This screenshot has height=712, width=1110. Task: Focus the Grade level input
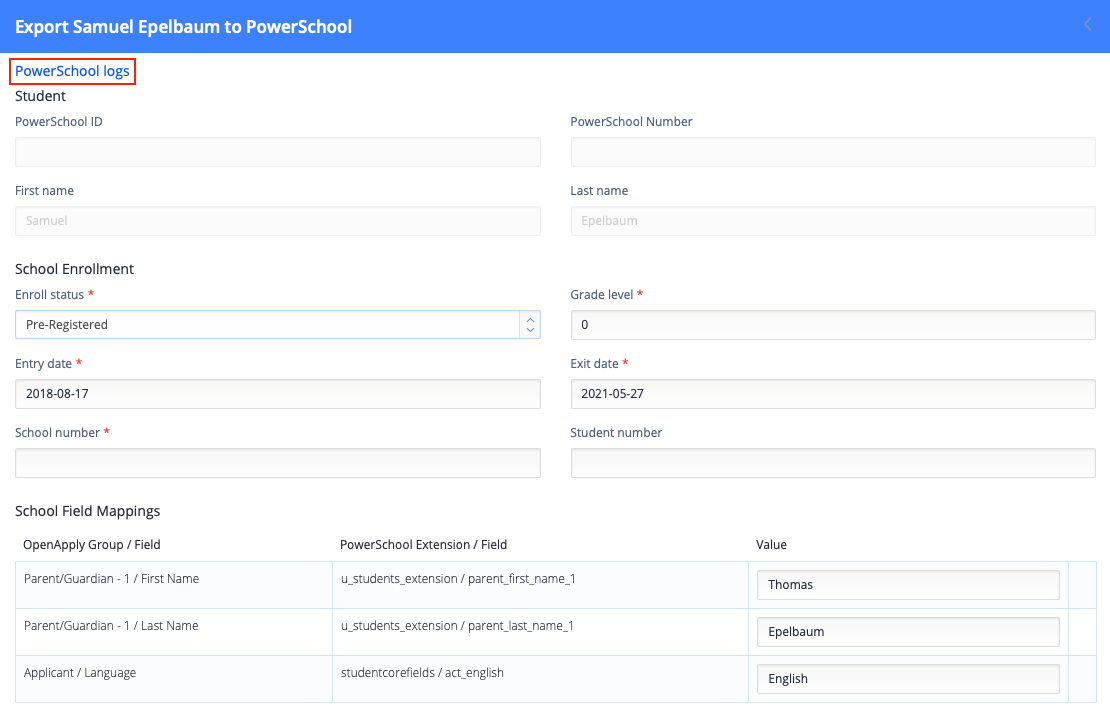pyautogui.click(x=833, y=324)
